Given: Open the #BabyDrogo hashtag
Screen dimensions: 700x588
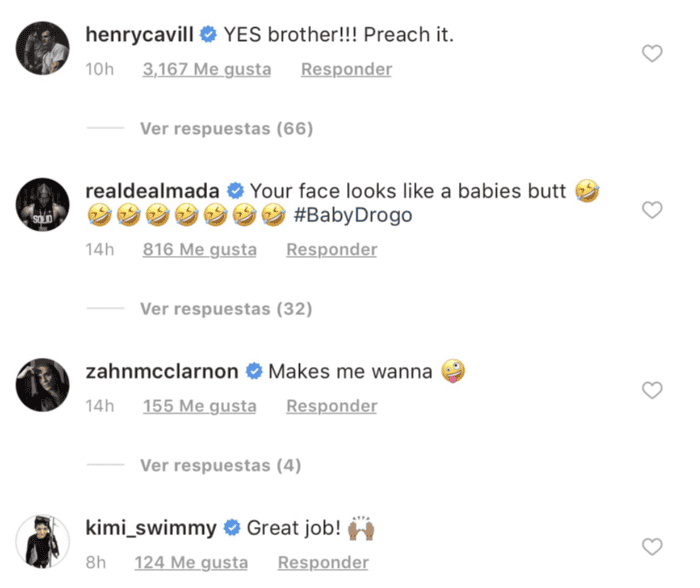Looking at the screenshot, I should (354, 215).
